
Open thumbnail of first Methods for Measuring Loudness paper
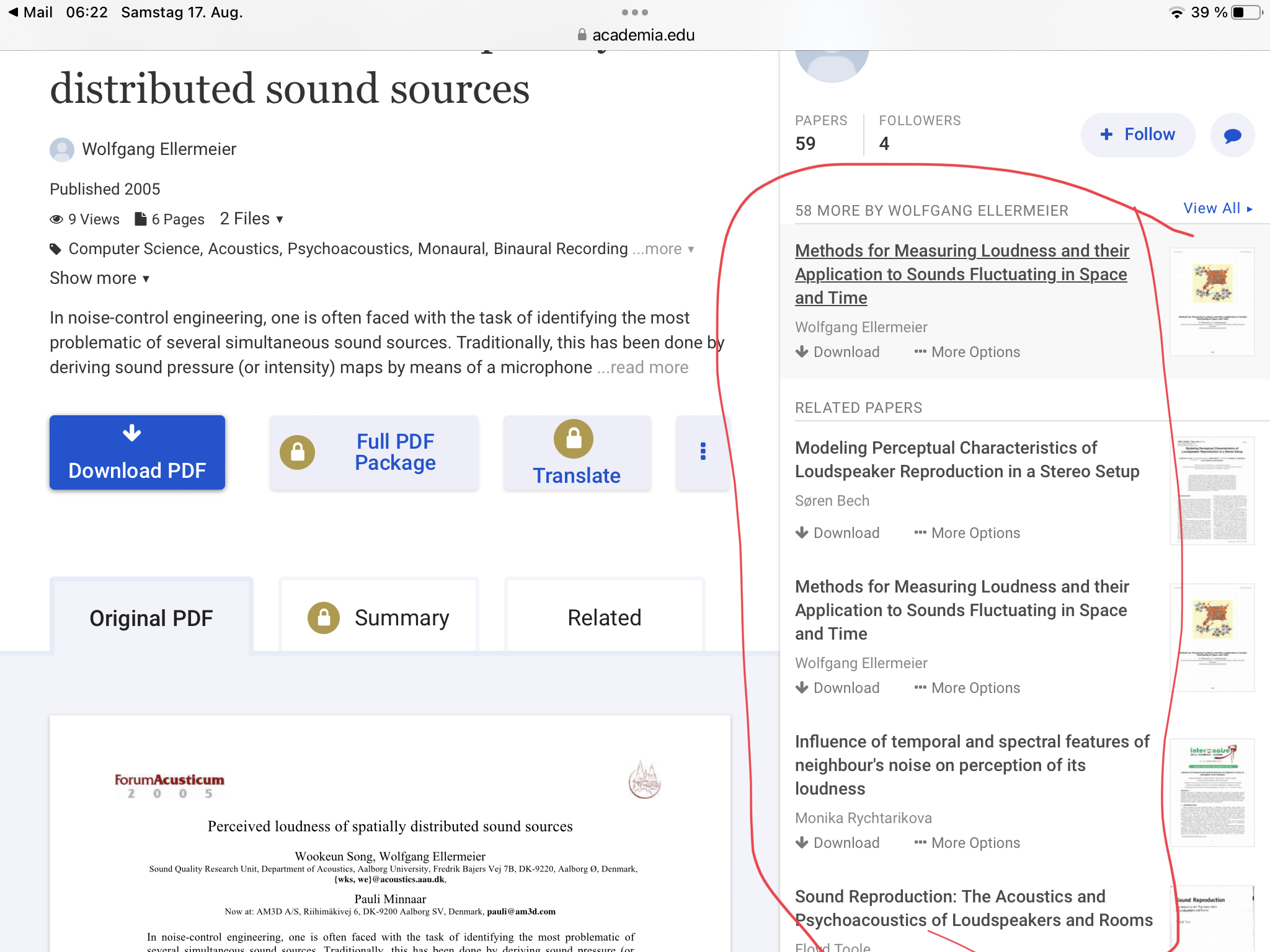click(1212, 302)
